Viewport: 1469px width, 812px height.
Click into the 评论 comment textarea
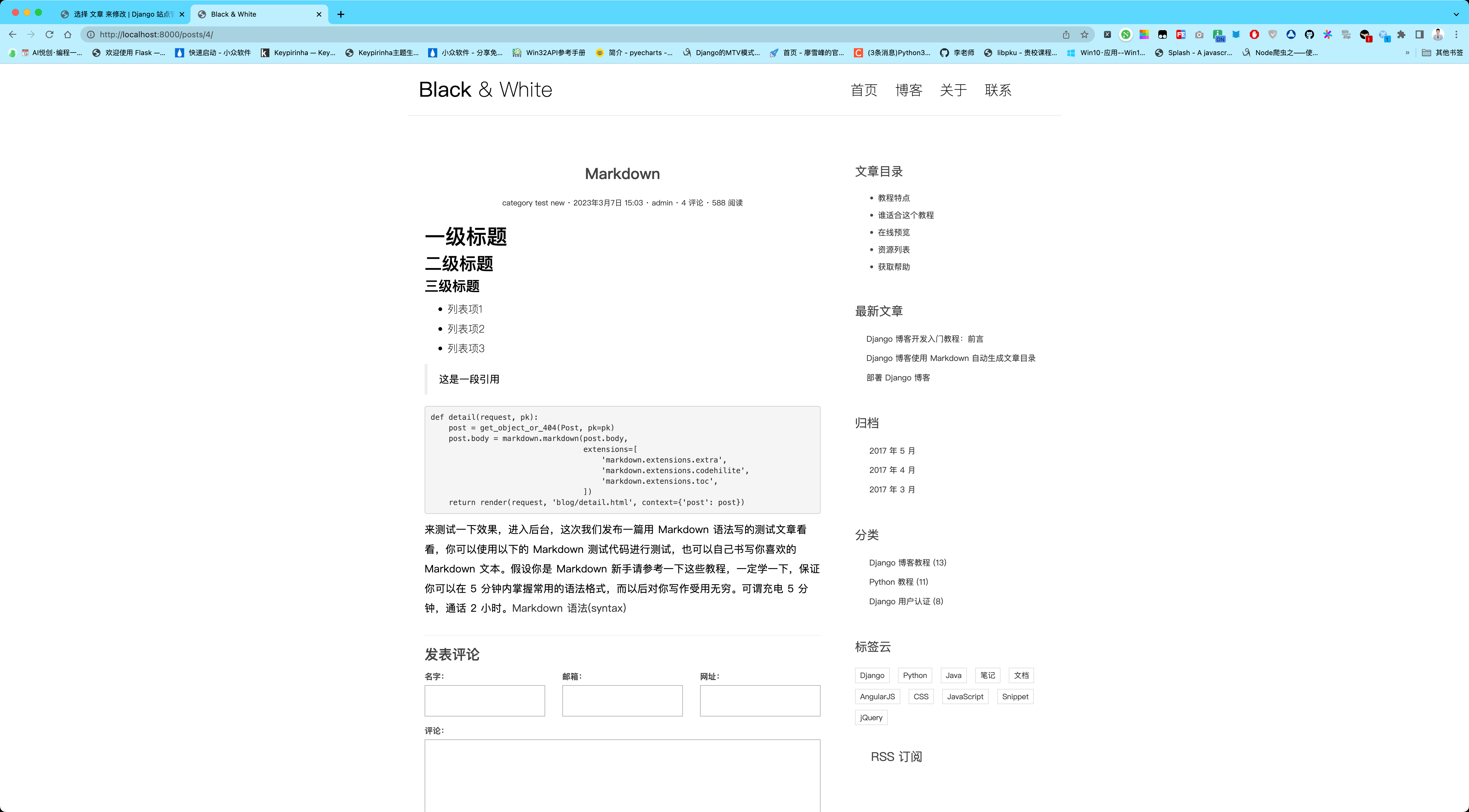pos(622,776)
